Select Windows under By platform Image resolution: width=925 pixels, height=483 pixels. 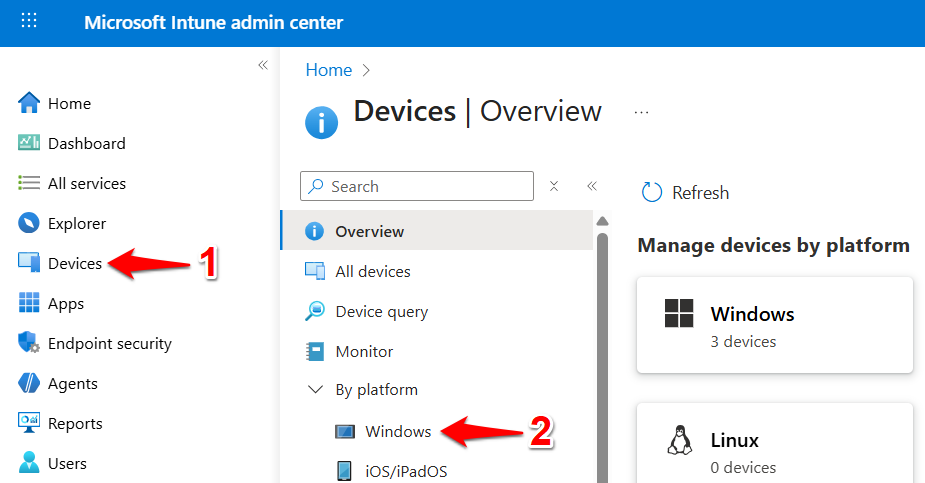398,432
